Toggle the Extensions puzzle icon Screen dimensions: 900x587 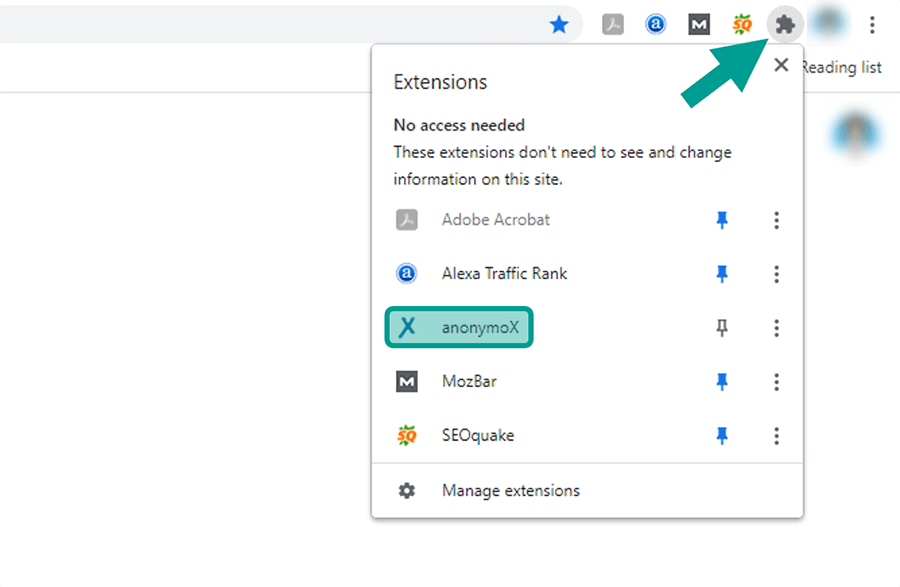coord(785,25)
